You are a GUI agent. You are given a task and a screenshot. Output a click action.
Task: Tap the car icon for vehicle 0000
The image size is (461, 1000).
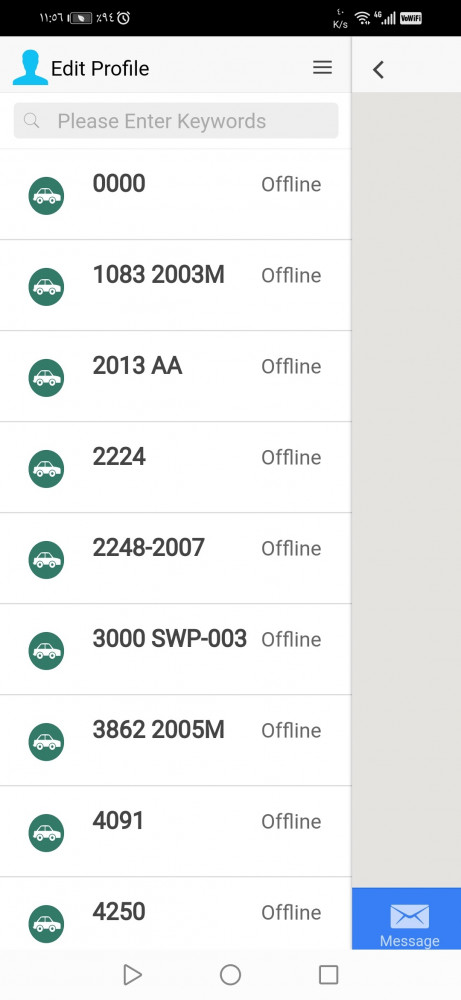coord(47,196)
